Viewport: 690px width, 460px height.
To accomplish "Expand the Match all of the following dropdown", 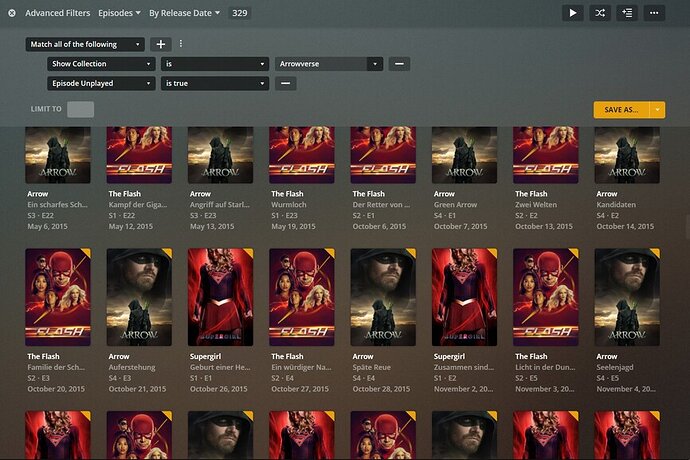I will [85, 44].
